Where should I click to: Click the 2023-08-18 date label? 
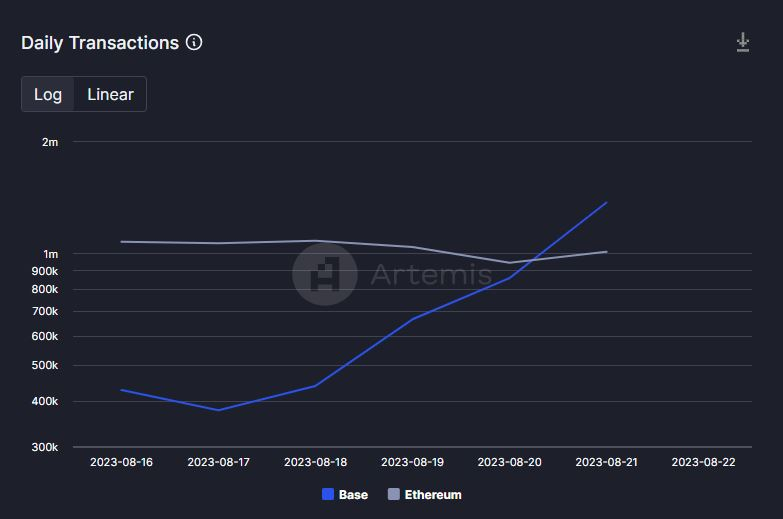pyautogui.click(x=315, y=462)
